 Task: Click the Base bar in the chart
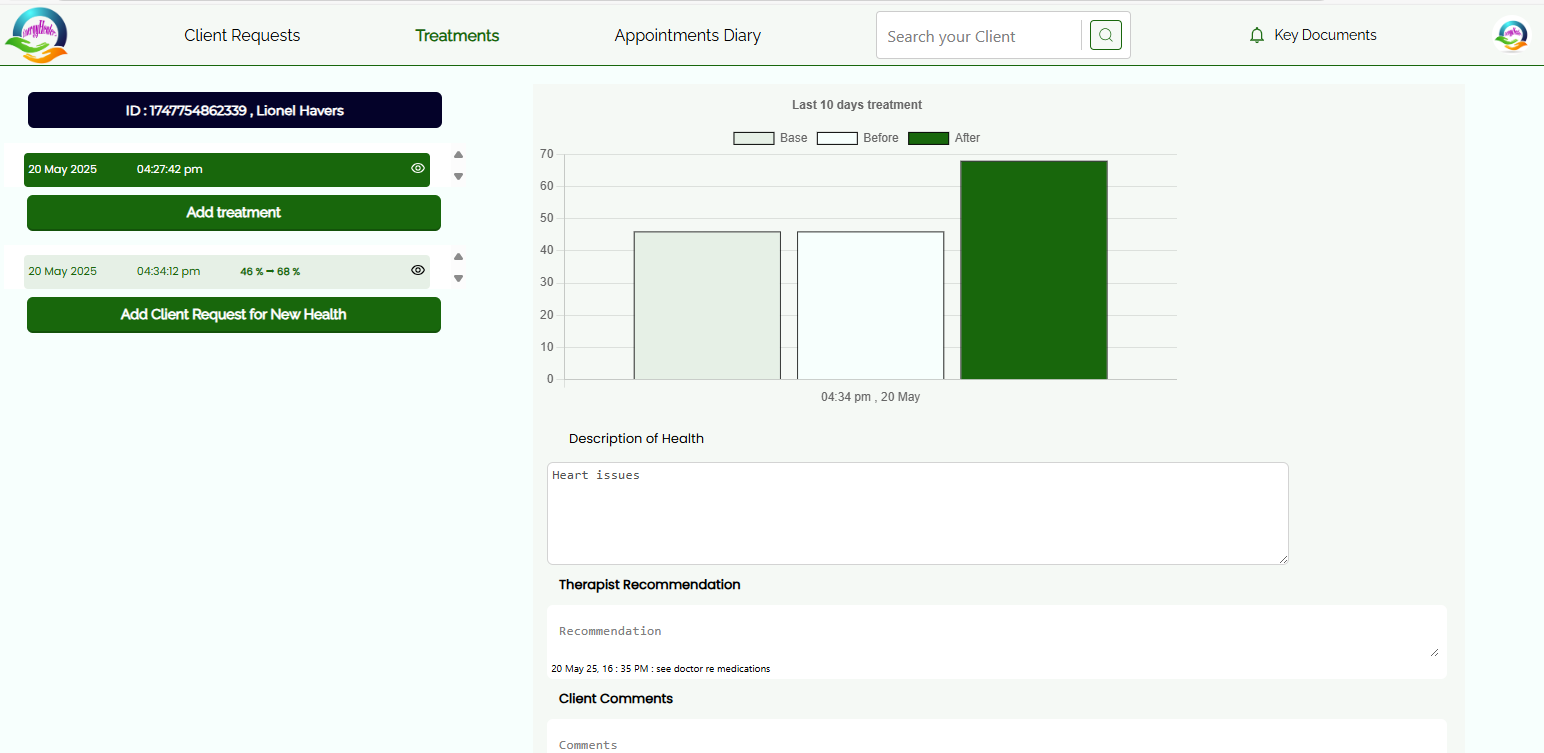pos(707,305)
